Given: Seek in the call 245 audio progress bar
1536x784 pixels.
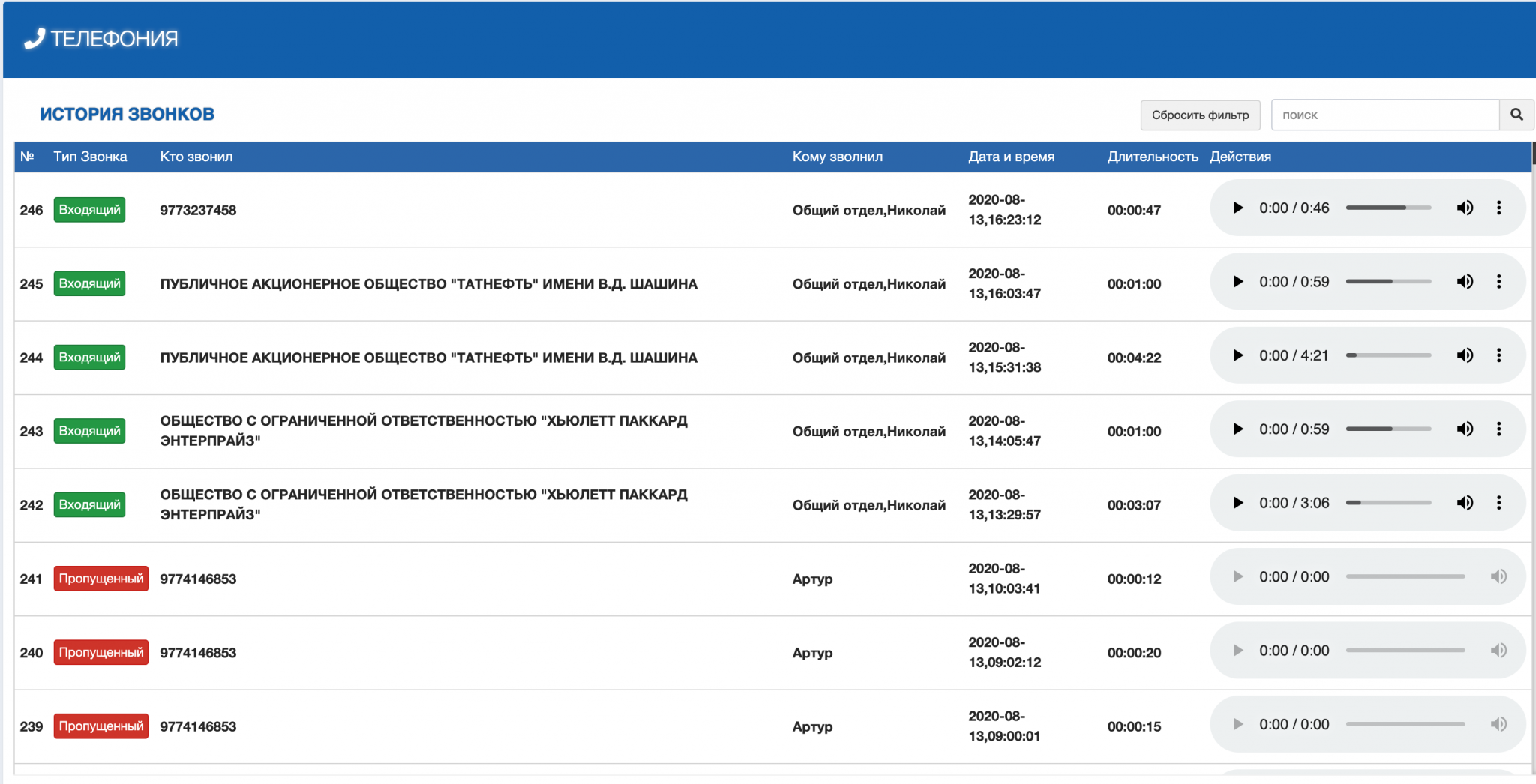Looking at the screenshot, I should 1388,282.
